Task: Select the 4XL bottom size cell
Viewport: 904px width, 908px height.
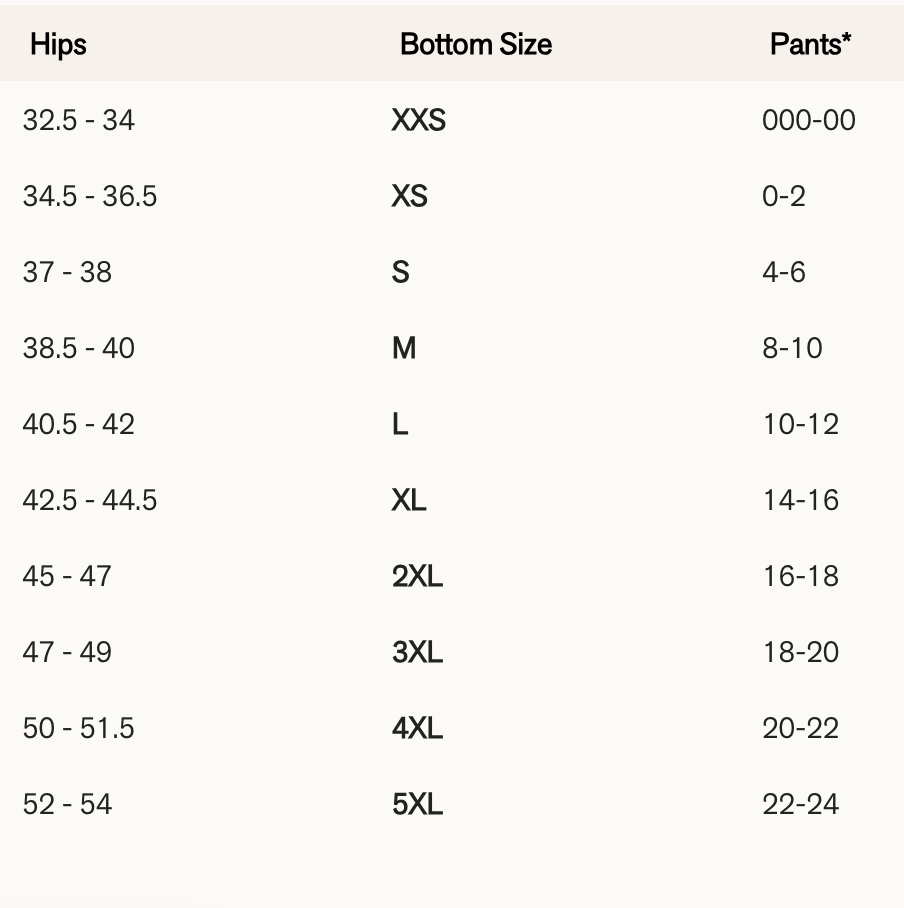Action: tap(417, 728)
